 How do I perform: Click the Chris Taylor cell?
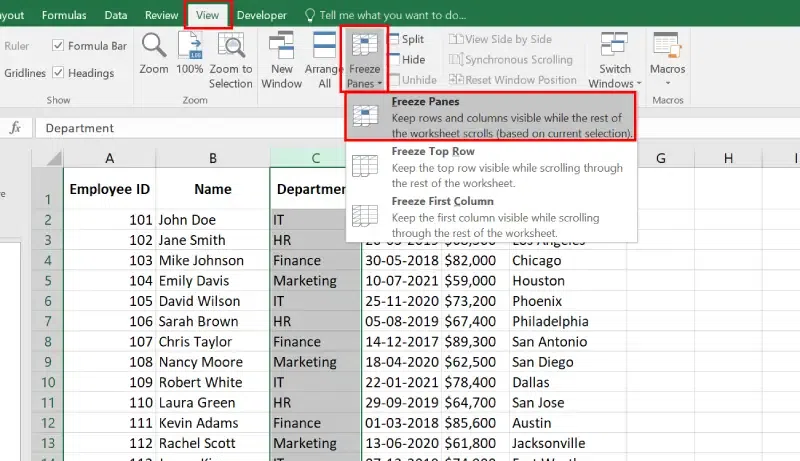point(213,342)
